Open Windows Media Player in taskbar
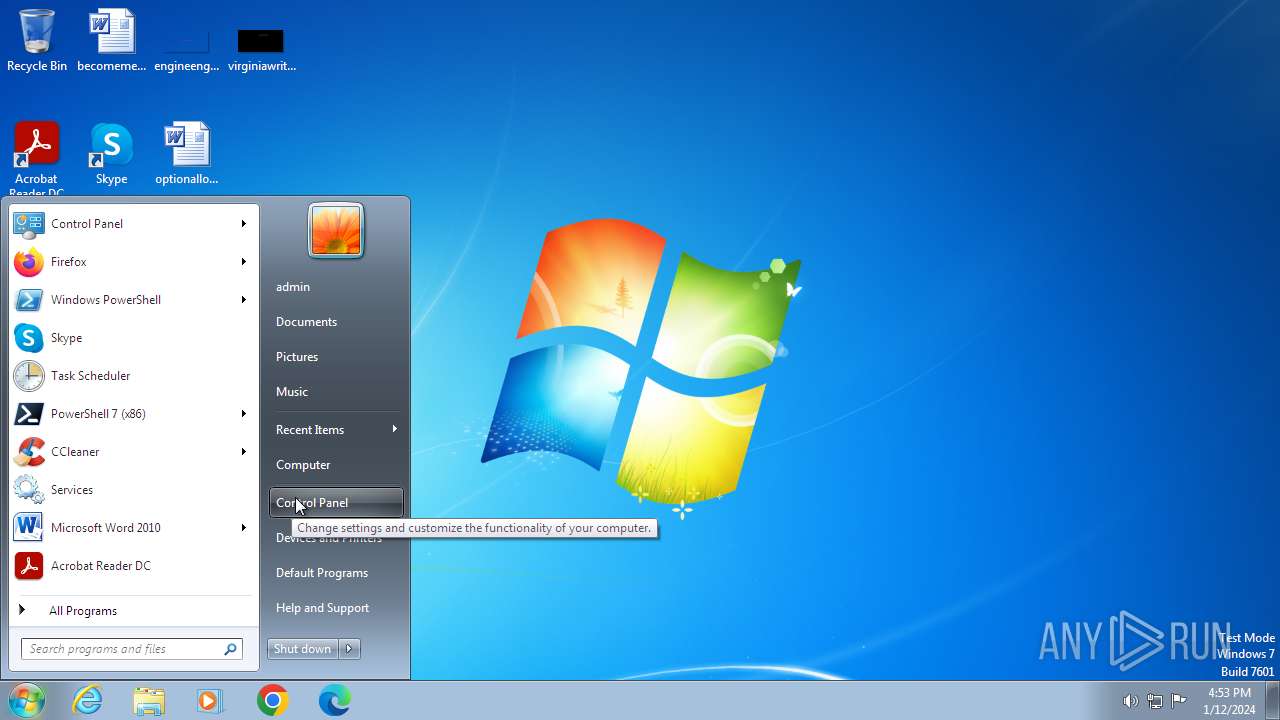 [210, 701]
